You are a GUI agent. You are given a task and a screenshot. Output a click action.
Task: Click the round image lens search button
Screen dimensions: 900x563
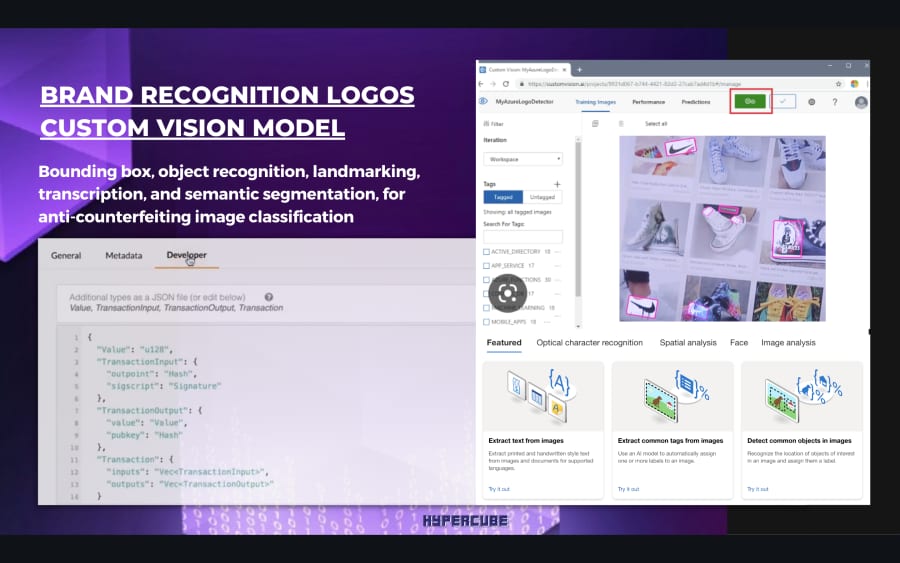507,293
